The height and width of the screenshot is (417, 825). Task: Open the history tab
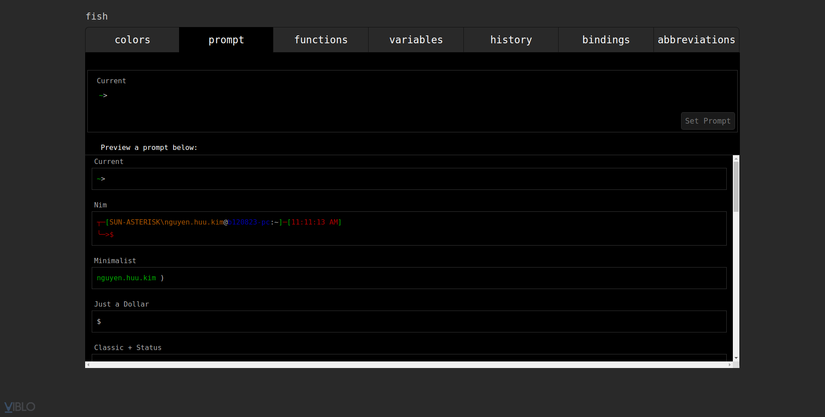pyautogui.click(x=511, y=40)
